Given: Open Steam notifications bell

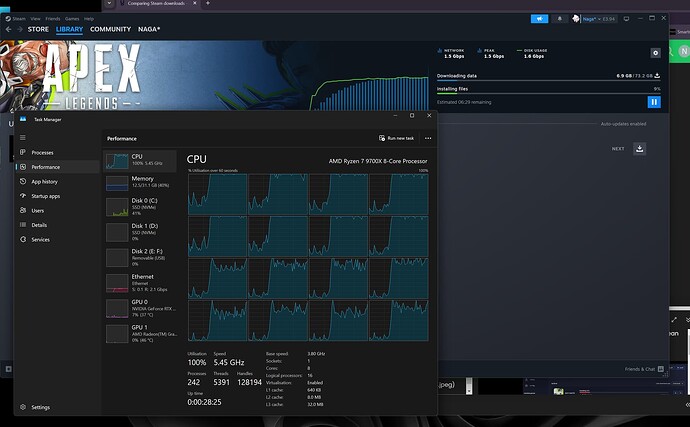Looking at the screenshot, I should (560, 19).
